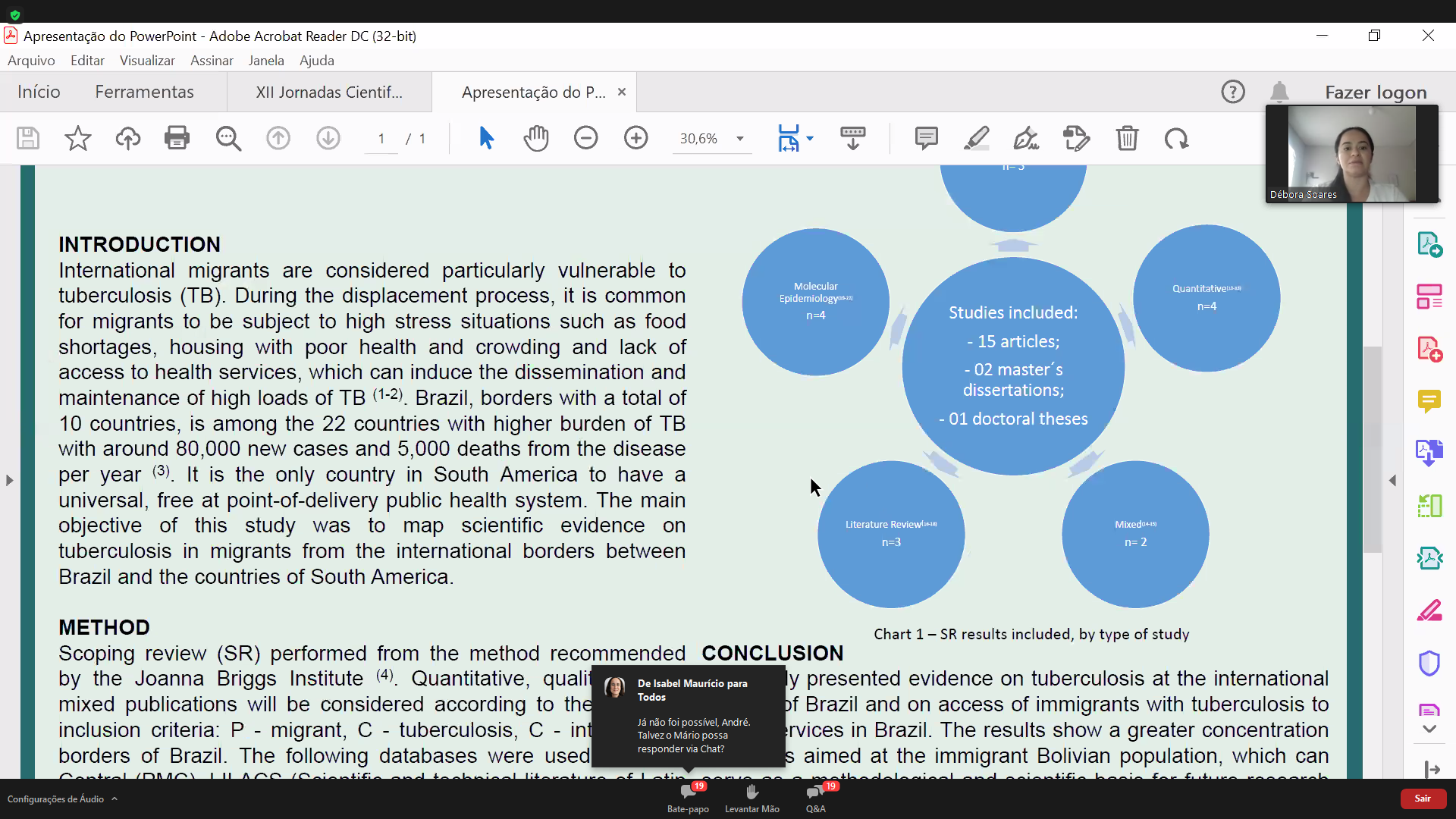The image size is (1456, 819).
Task: Click the Print icon in toolbar
Action: click(x=177, y=138)
